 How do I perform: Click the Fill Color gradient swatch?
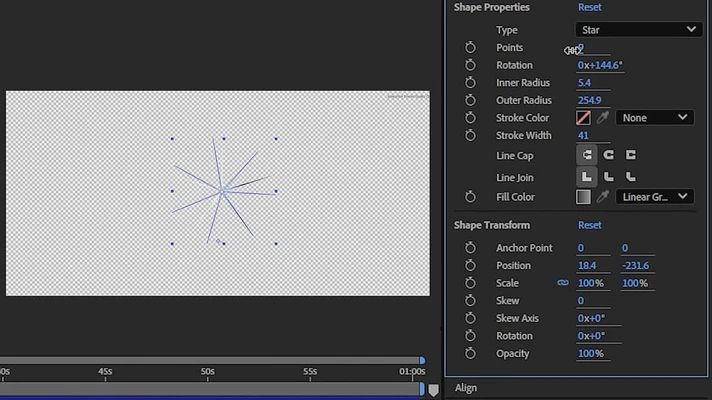point(583,197)
